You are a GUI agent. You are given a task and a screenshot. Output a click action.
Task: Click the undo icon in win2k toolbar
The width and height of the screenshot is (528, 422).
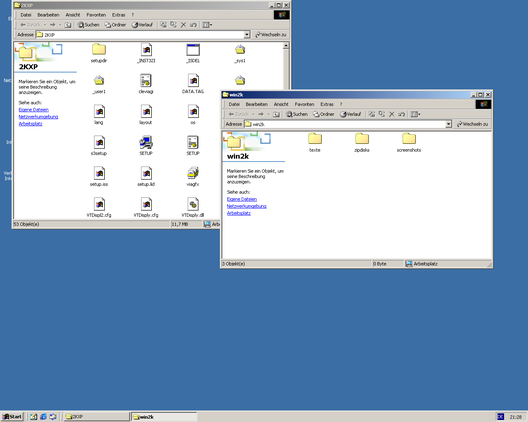pos(401,114)
